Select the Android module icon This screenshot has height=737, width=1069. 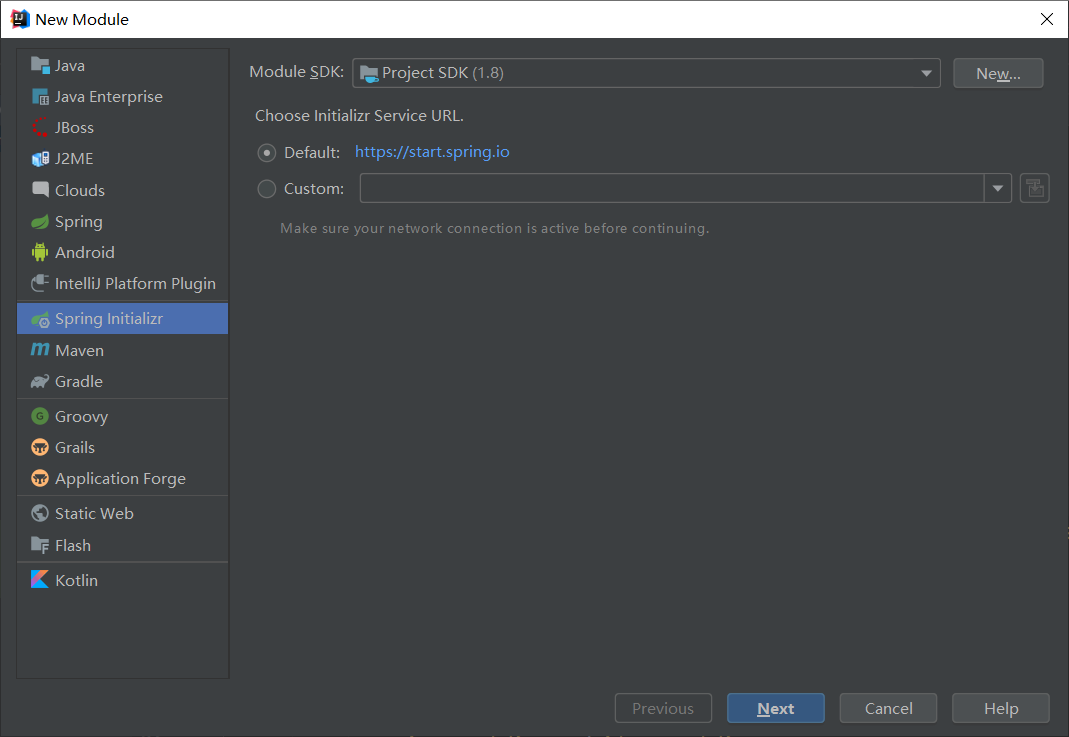pos(41,252)
